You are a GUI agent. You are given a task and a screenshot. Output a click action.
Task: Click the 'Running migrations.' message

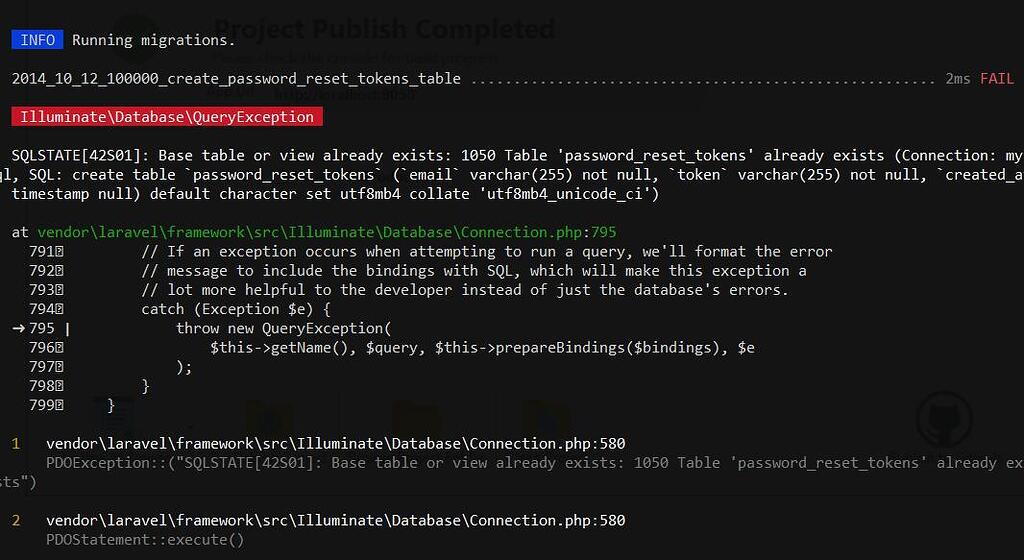point(153,40)
